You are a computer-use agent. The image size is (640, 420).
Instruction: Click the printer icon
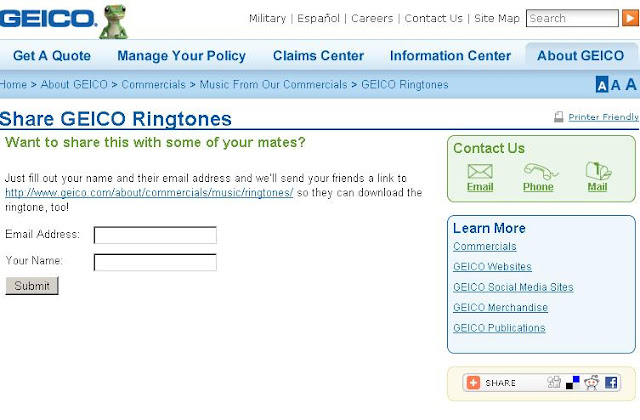click(558, 117)
